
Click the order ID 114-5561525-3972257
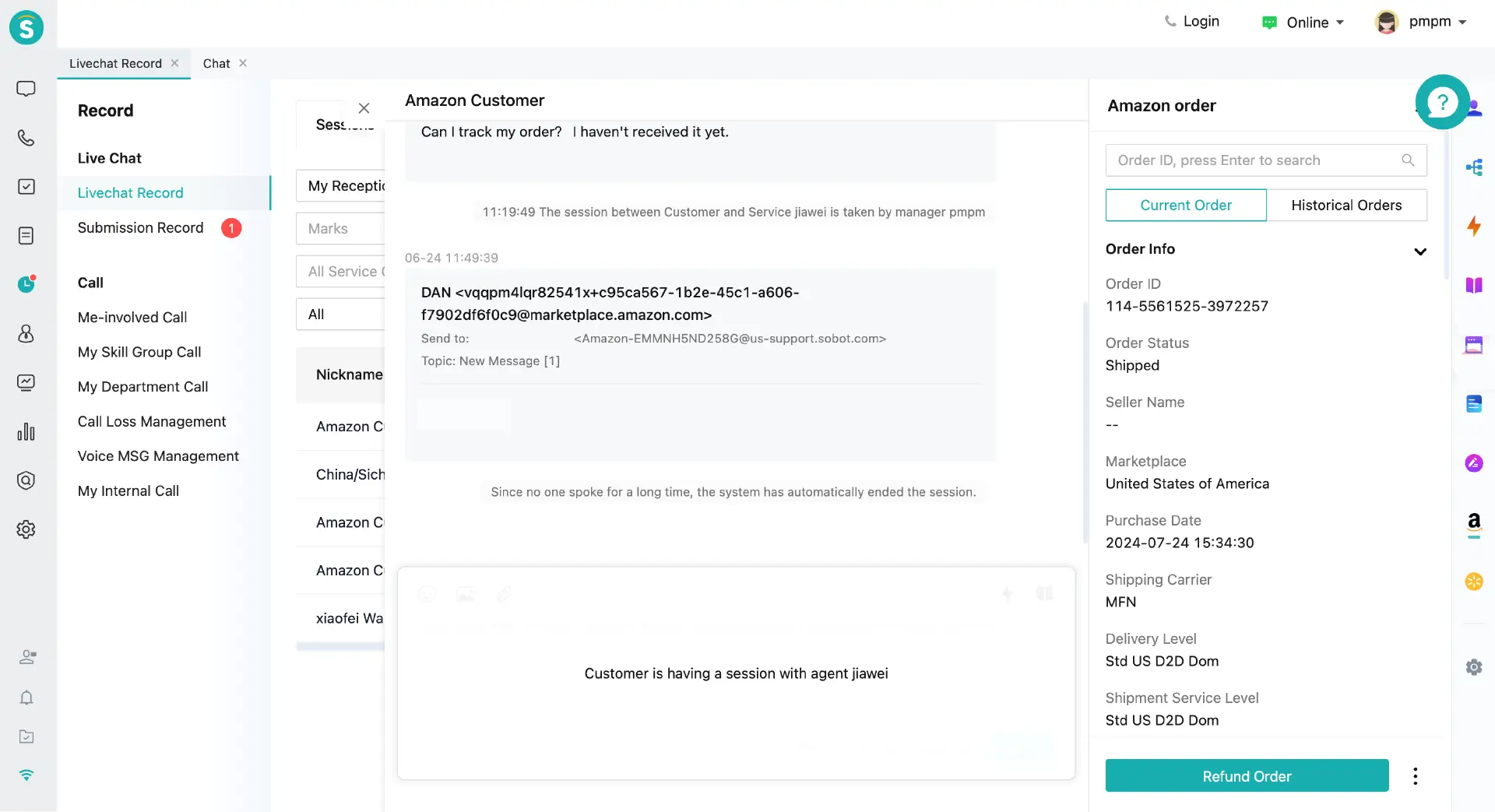point(1187,307)
